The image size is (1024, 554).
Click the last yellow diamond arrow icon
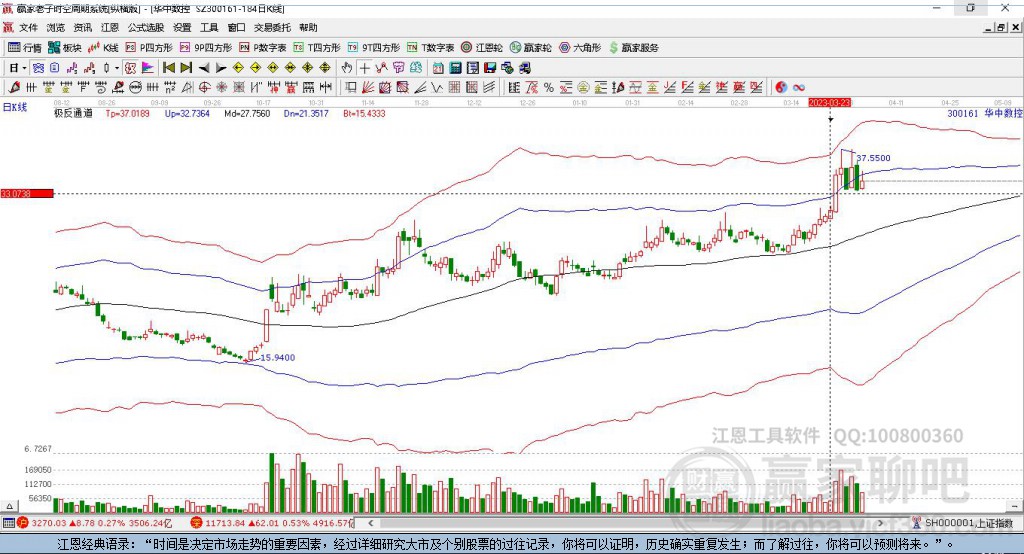click(325, 68)
